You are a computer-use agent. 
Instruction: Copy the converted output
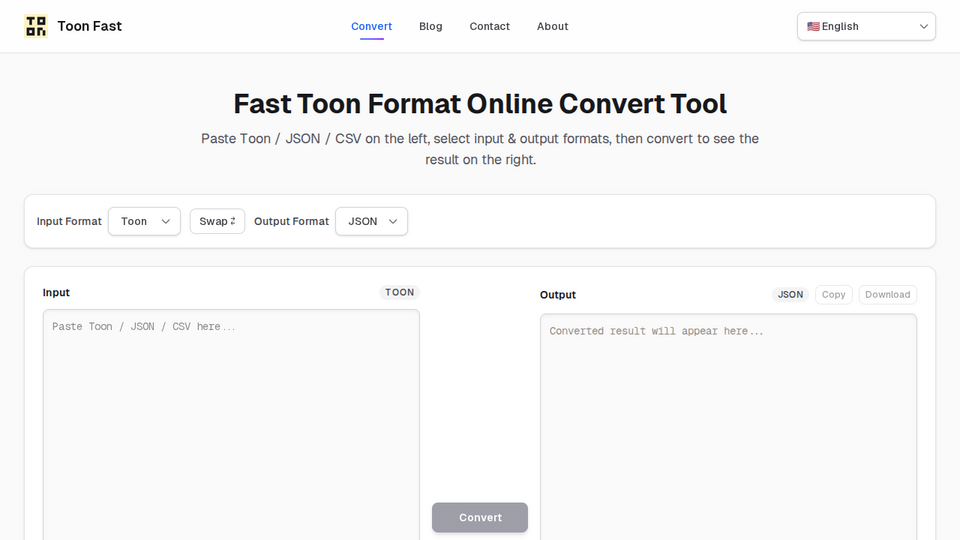pos(833,294)
